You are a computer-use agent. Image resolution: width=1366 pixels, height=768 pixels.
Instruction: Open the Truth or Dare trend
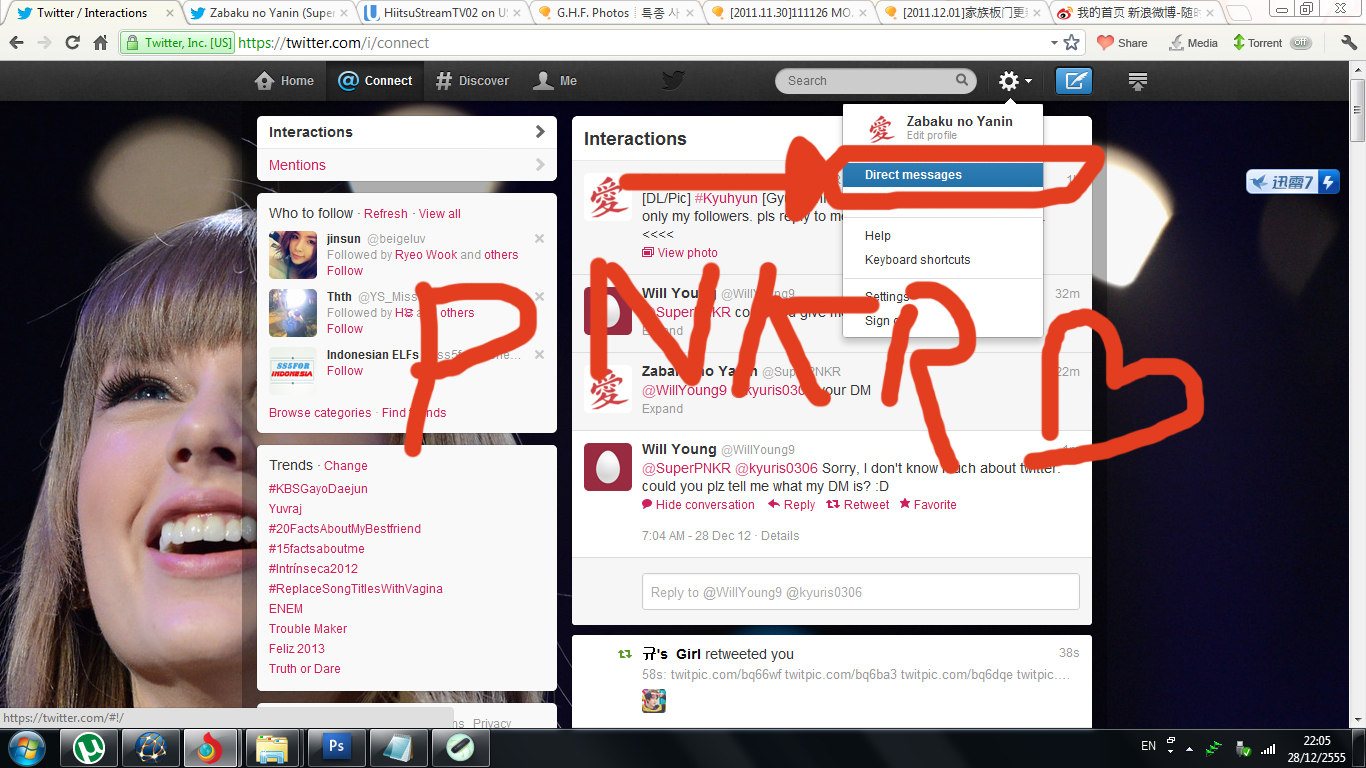(x=305, y=669)
